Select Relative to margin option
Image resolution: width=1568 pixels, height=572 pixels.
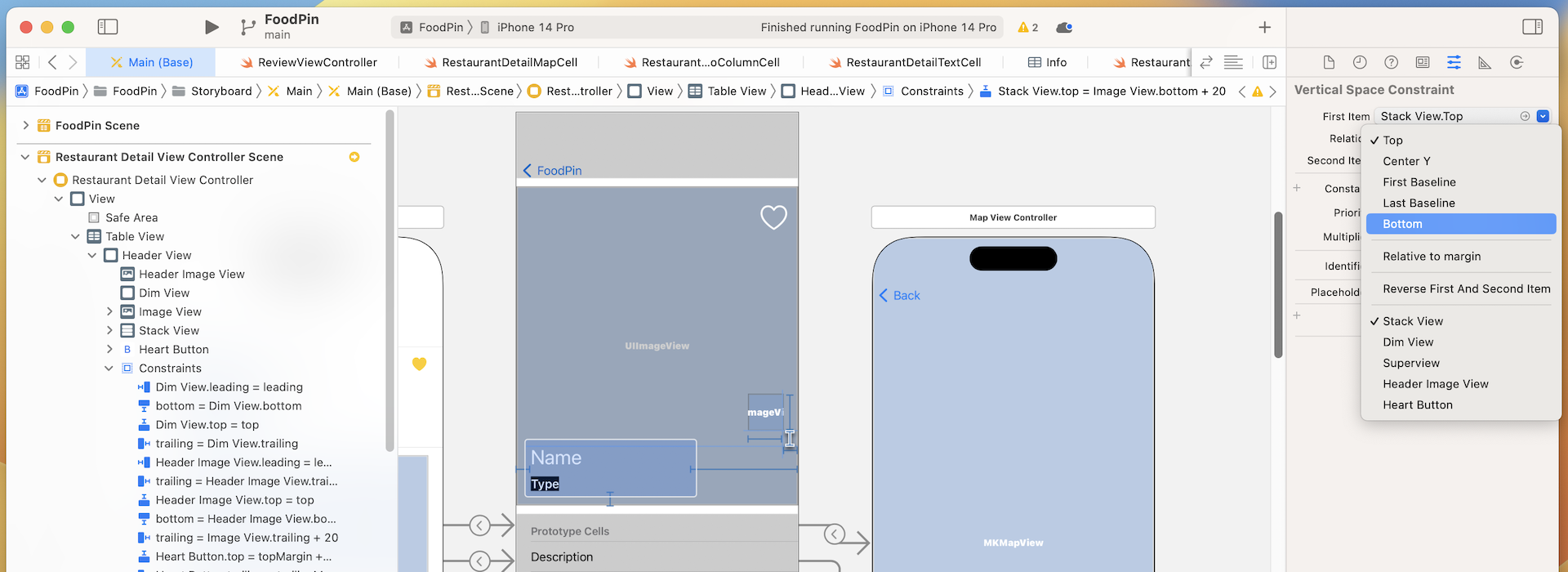tap(1431, 257)
